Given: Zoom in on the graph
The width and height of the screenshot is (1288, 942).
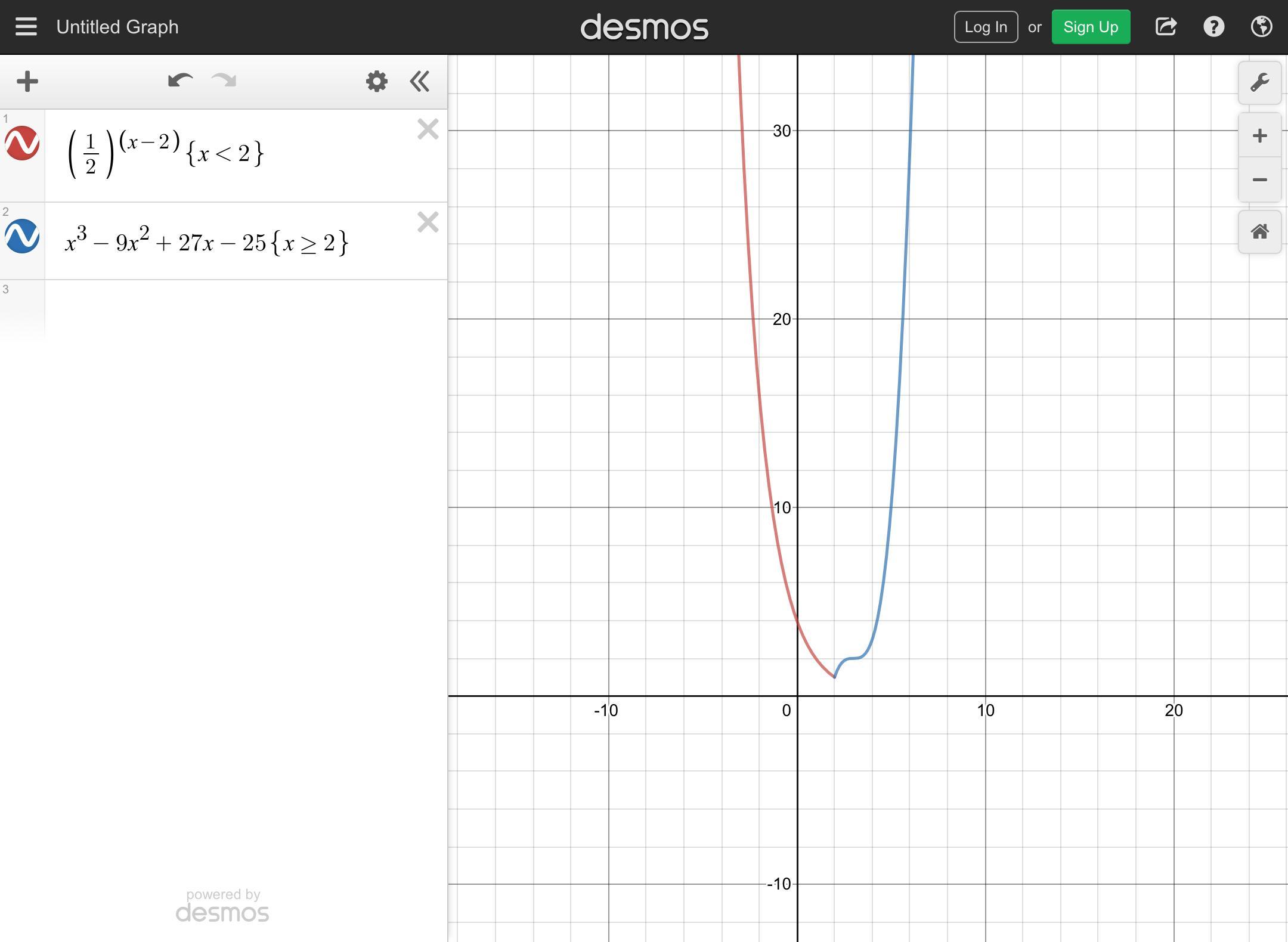Looking at the screenshot, I should coord(1259,136).
